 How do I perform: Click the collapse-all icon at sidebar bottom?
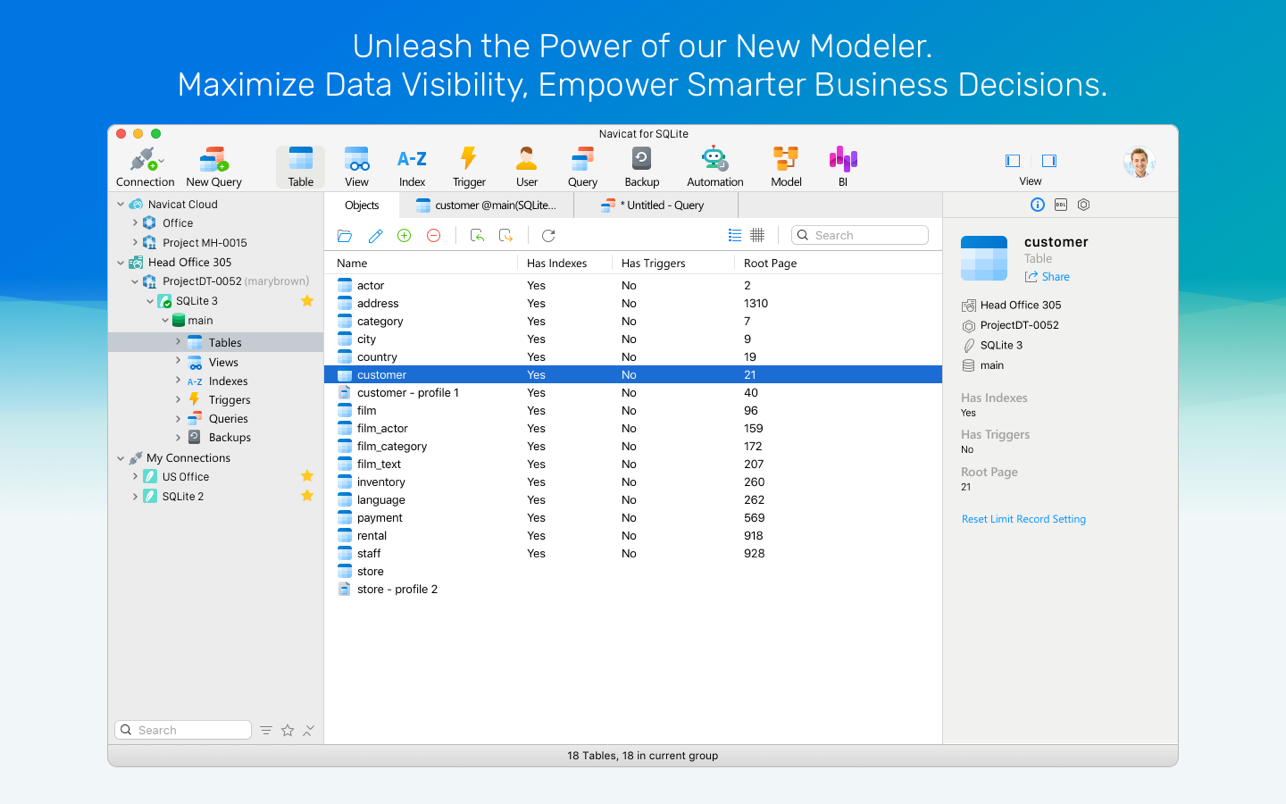coord(308,730)
